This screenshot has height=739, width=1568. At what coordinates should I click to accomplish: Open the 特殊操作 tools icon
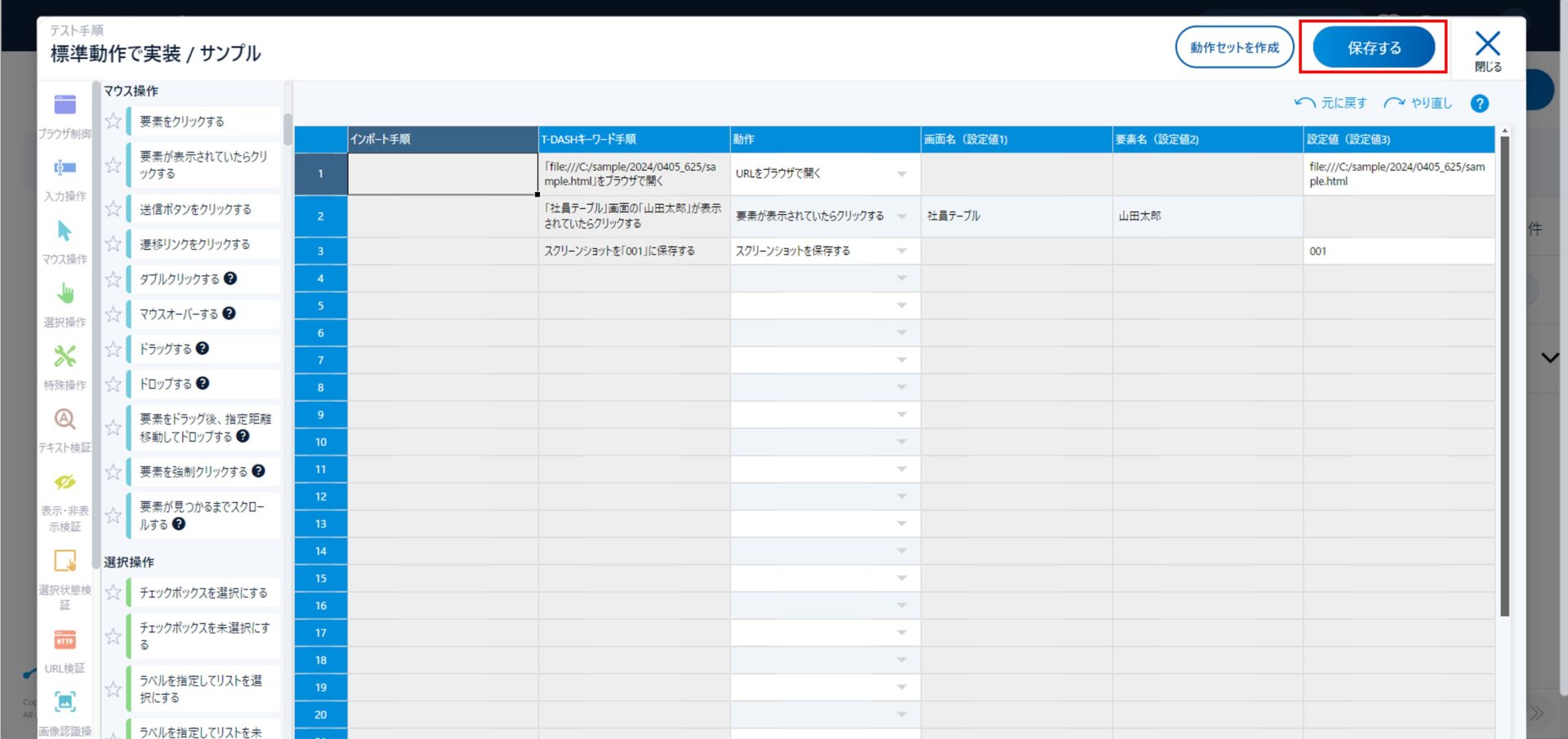pyautogui.click(x=65, y=357)
